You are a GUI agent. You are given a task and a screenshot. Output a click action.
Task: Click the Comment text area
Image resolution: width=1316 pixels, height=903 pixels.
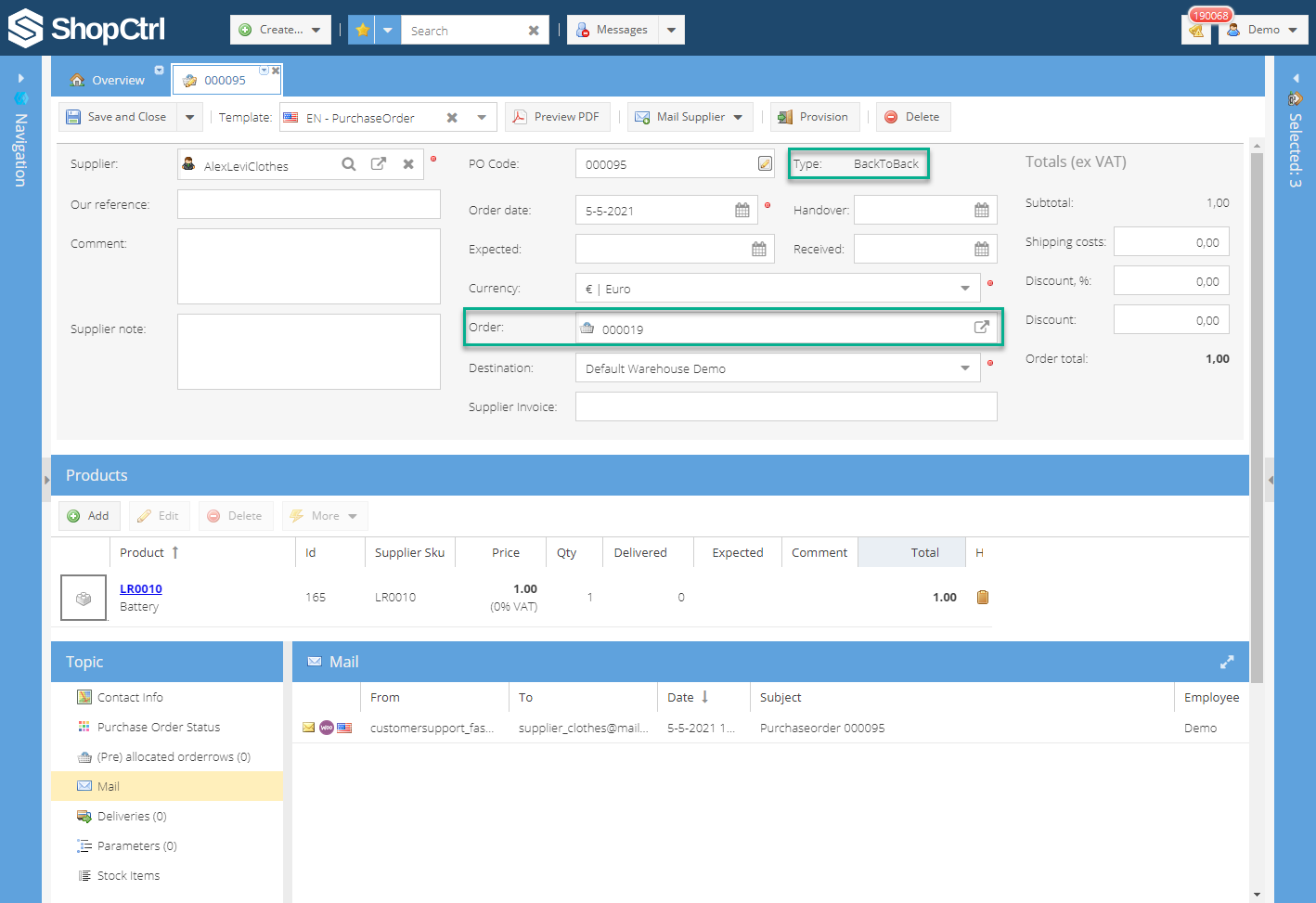[x=309, y=266]
